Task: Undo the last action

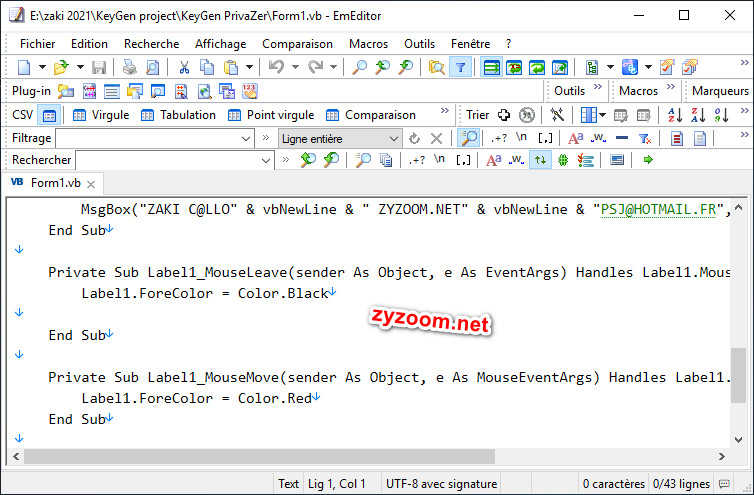Action: tap(276, 67)
